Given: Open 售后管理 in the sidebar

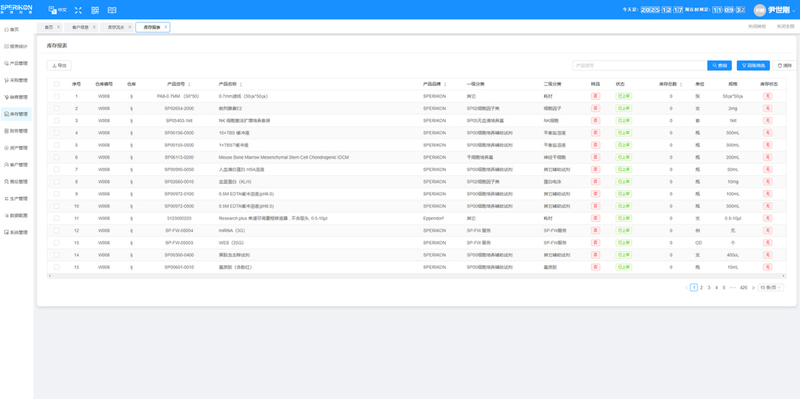Looking at the screenshot, I should (16, 181).
